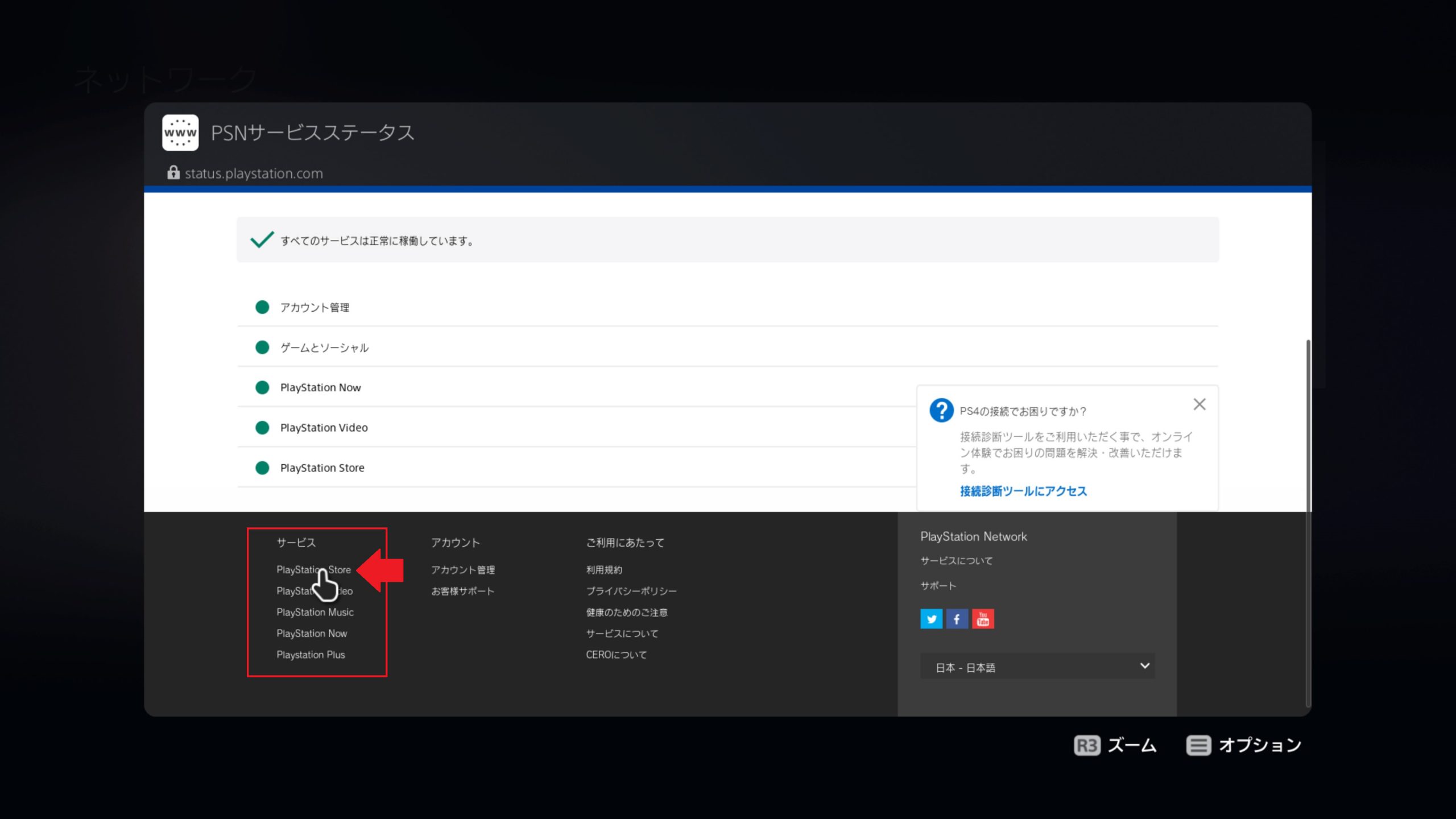Click the サービス footer heading
The image size is (1456, 819).
(x=296, y=542)
